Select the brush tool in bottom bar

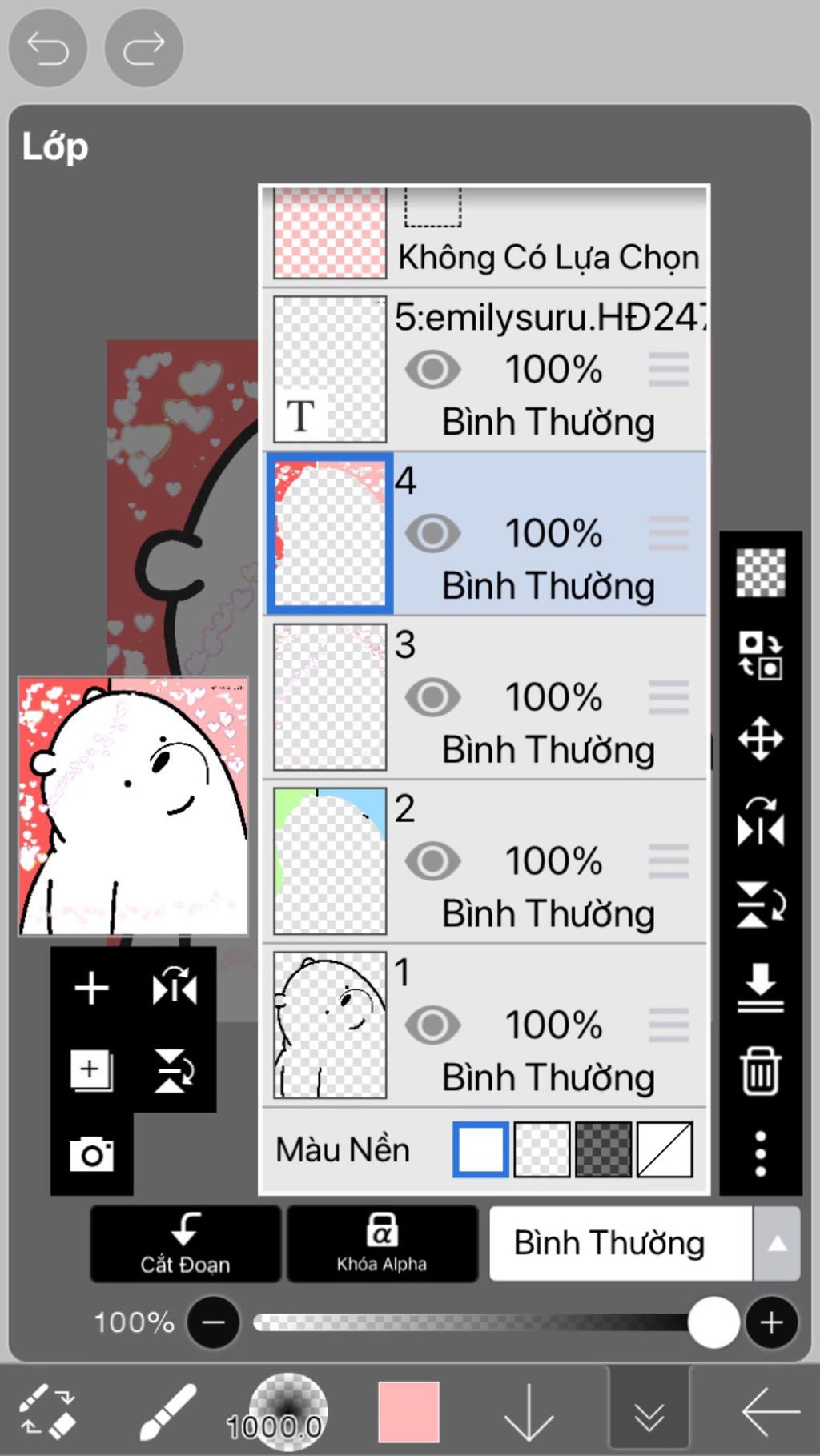tap(167, 1412)
